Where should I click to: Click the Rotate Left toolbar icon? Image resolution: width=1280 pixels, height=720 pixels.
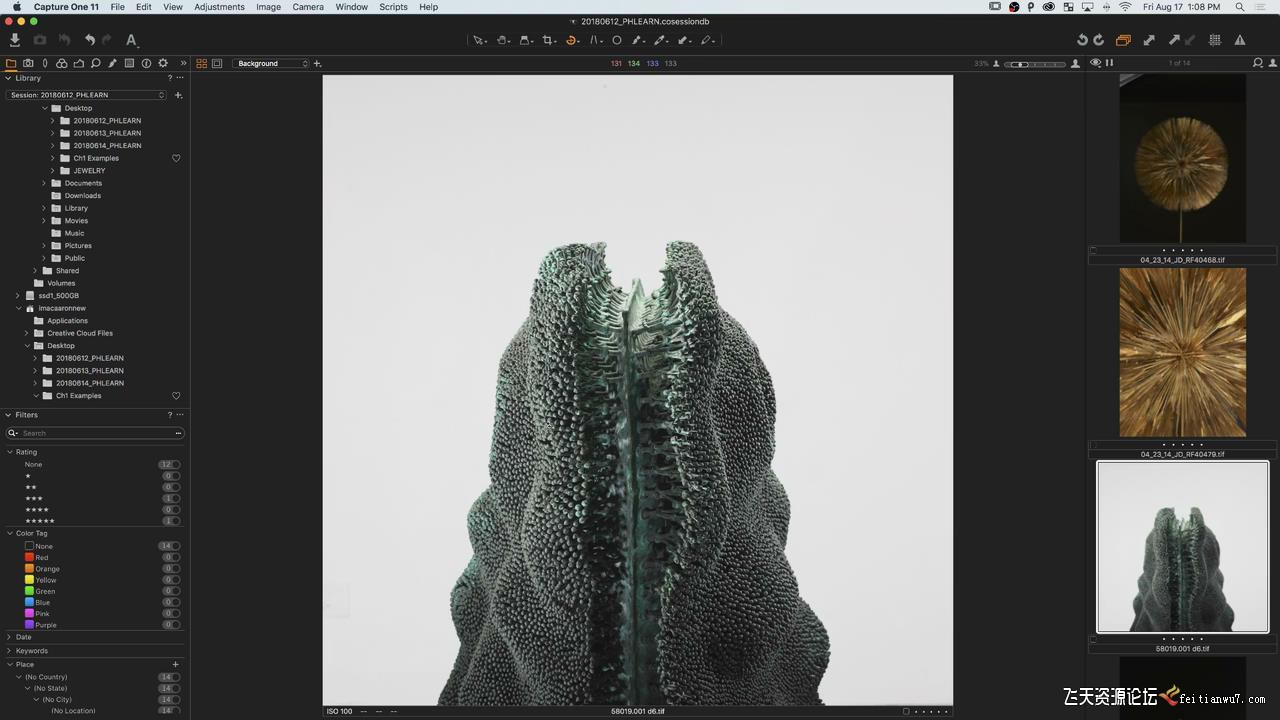(x=1082, y=40)
